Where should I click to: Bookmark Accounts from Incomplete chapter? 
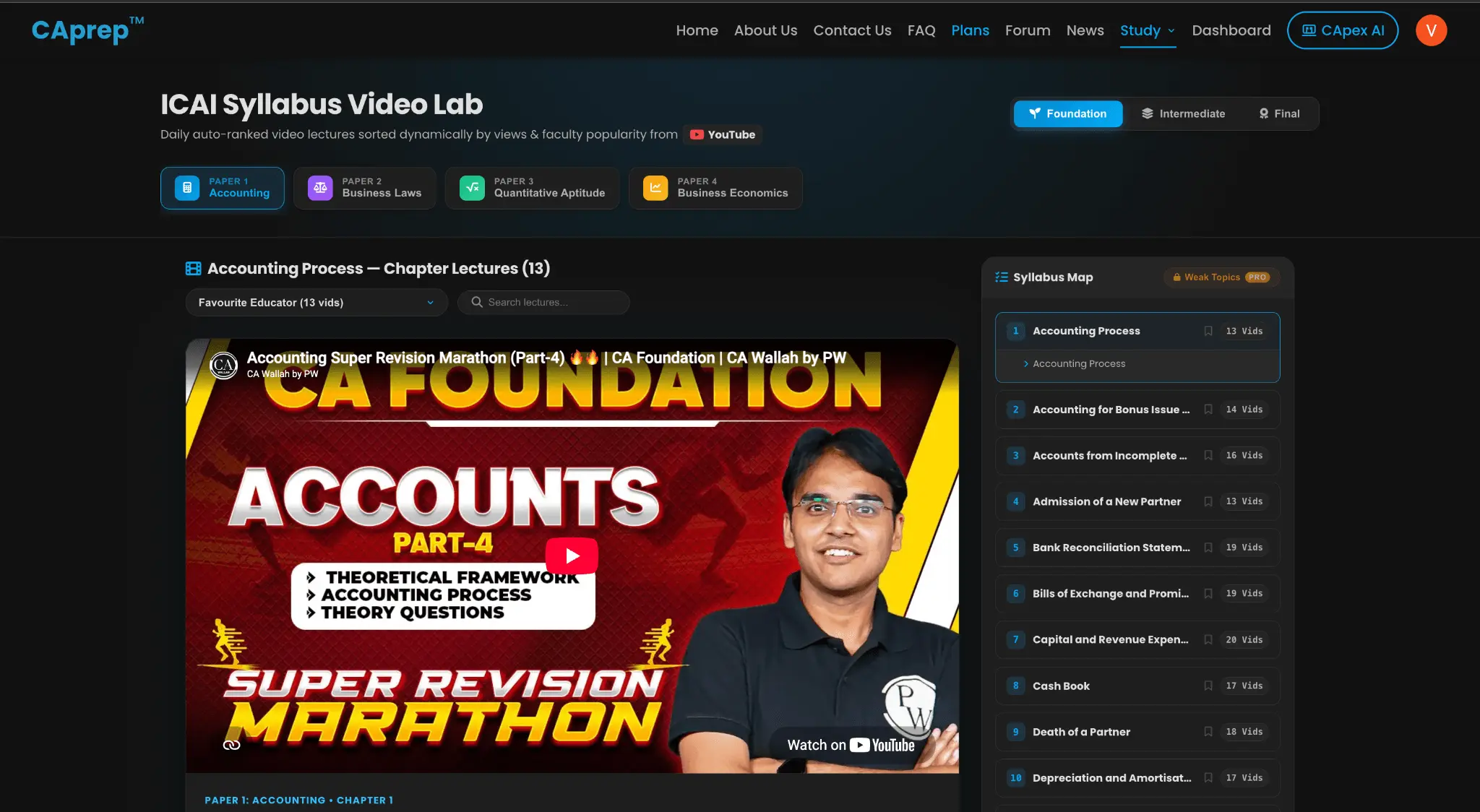[x=1208, y=456]
